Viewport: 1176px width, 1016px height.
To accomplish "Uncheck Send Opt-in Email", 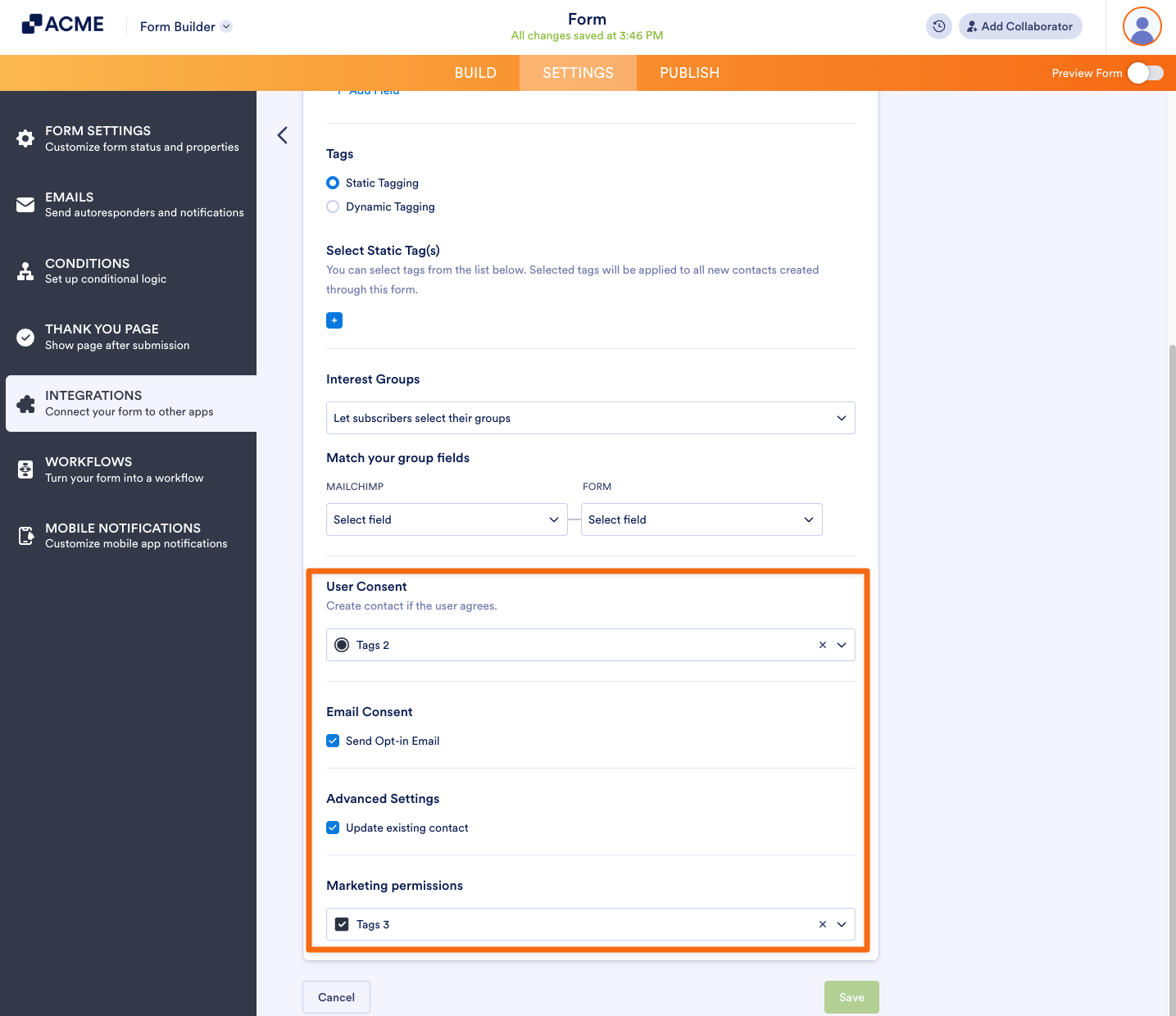I will pos(333,741).
